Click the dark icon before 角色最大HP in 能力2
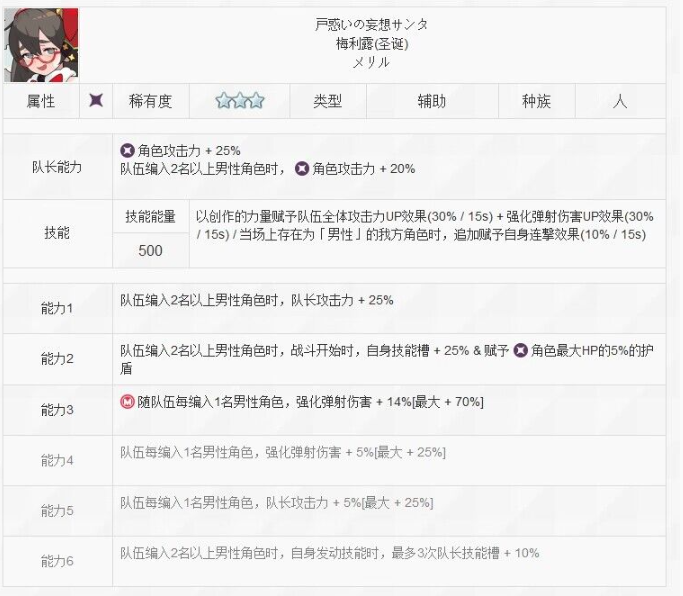The width and height of the screenshot is (683, 596). tap(520, 351)
